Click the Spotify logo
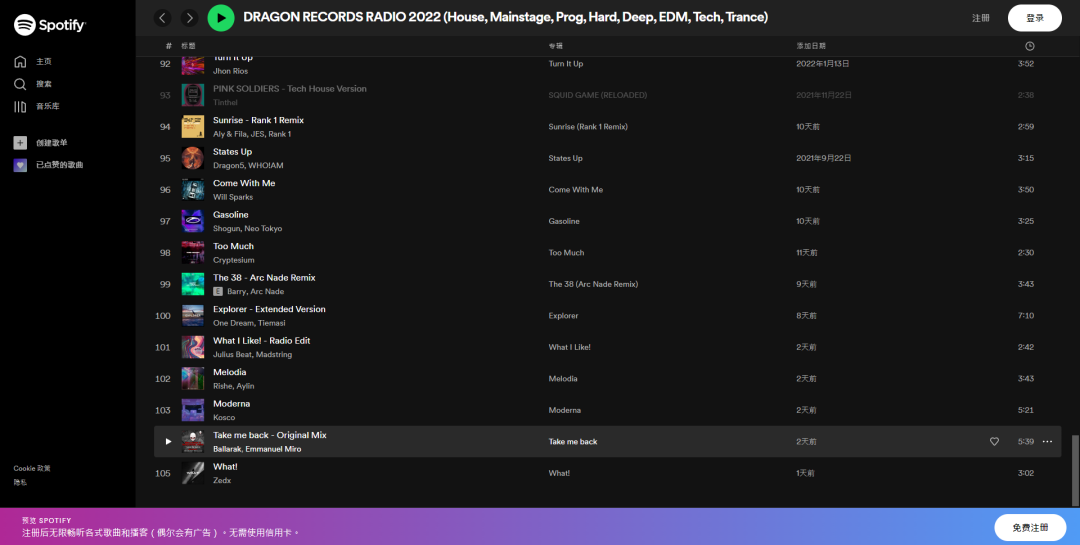 pyautogui.click(x=50, y=25)
